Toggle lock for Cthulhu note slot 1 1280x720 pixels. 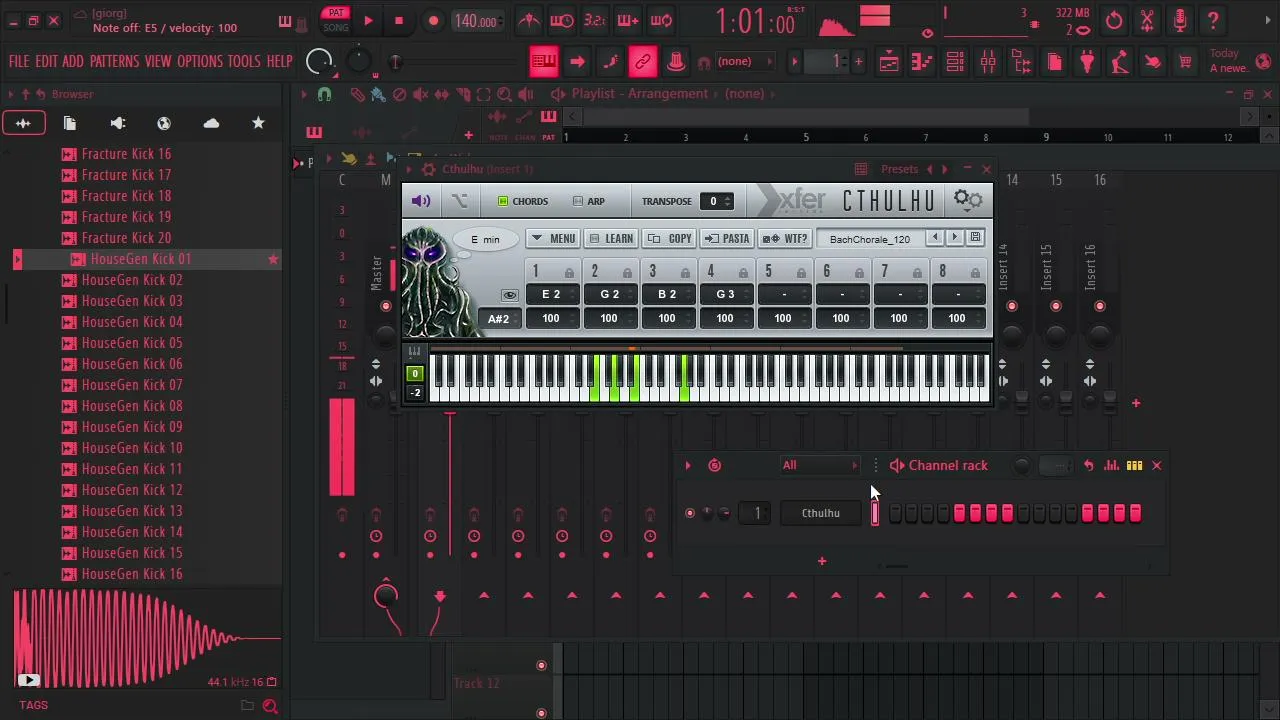pos(569,272)
